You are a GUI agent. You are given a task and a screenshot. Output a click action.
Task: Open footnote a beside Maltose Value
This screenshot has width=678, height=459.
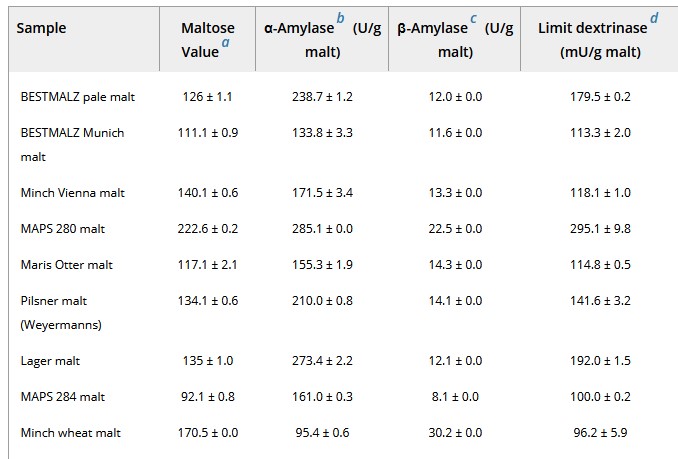(225, 43)
